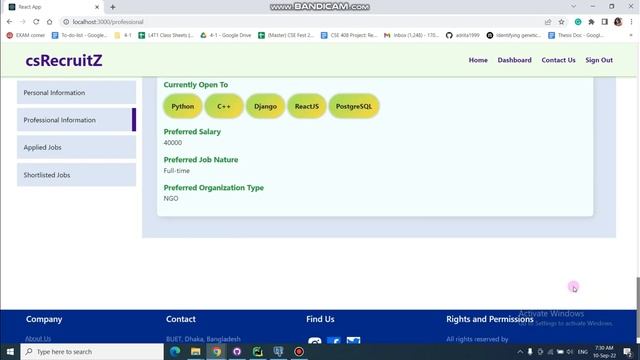The height and width of the screenshot is (360, 640).
Task: Open File Explorer from the taskbar
Action: coord(196,351)
